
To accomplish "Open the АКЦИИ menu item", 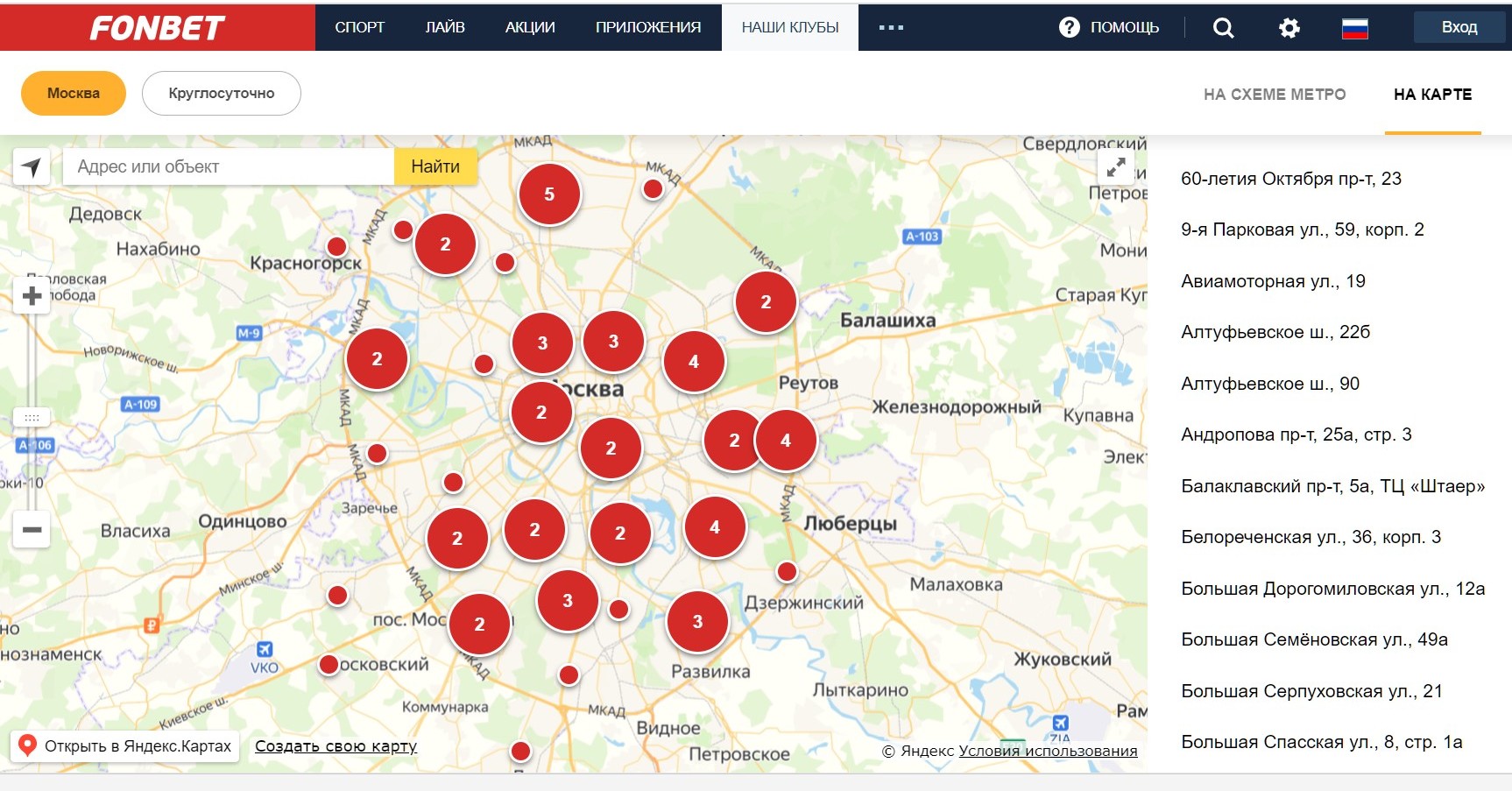I will (530, 27).
